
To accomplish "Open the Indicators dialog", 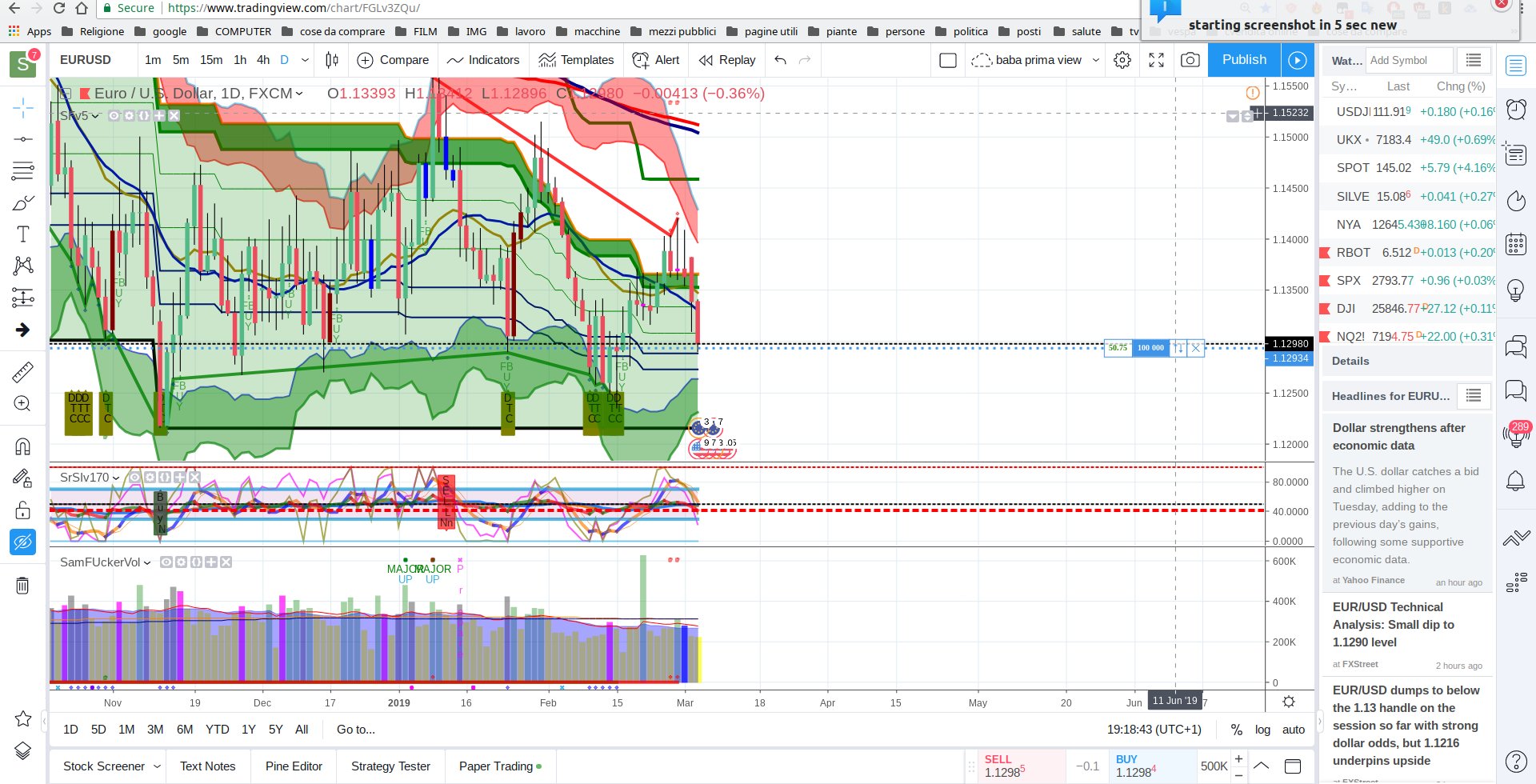I will (482, 60).
